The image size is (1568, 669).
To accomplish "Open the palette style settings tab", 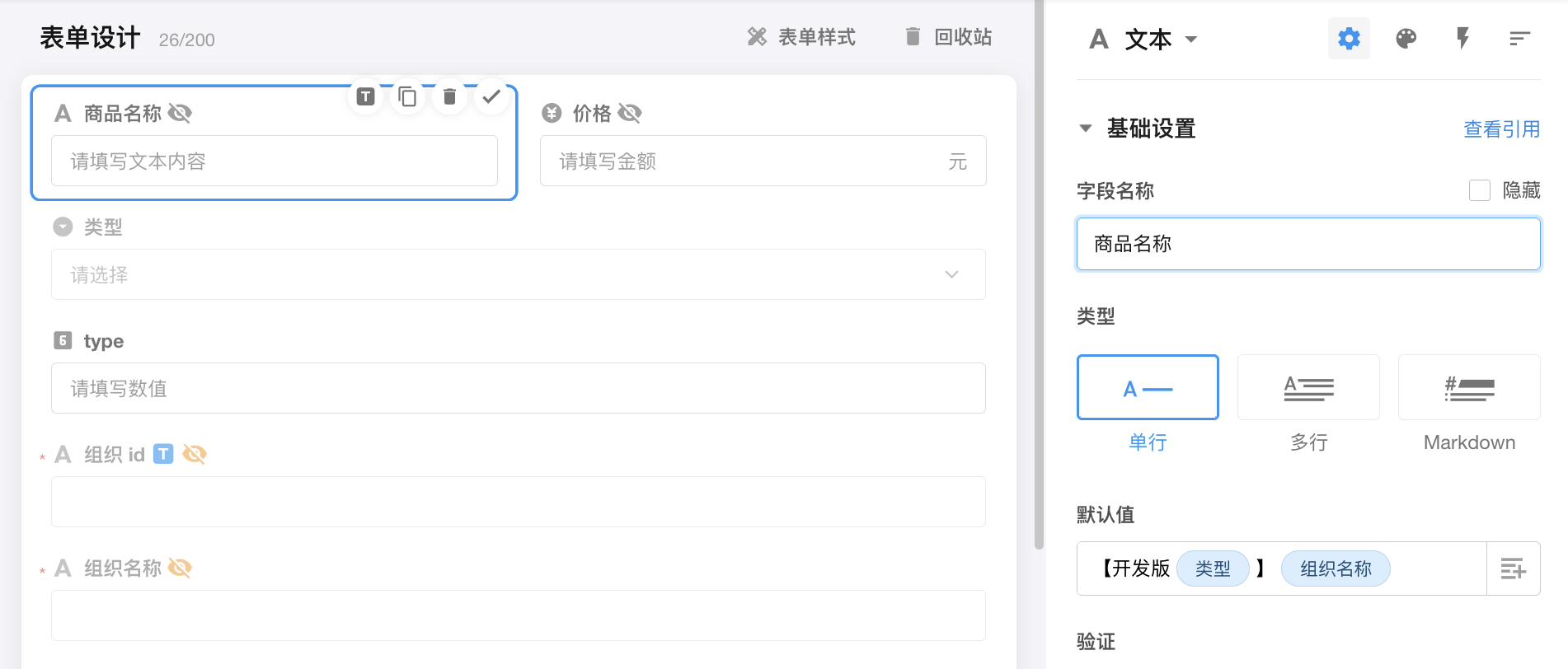I will [x=1406, y=39].
